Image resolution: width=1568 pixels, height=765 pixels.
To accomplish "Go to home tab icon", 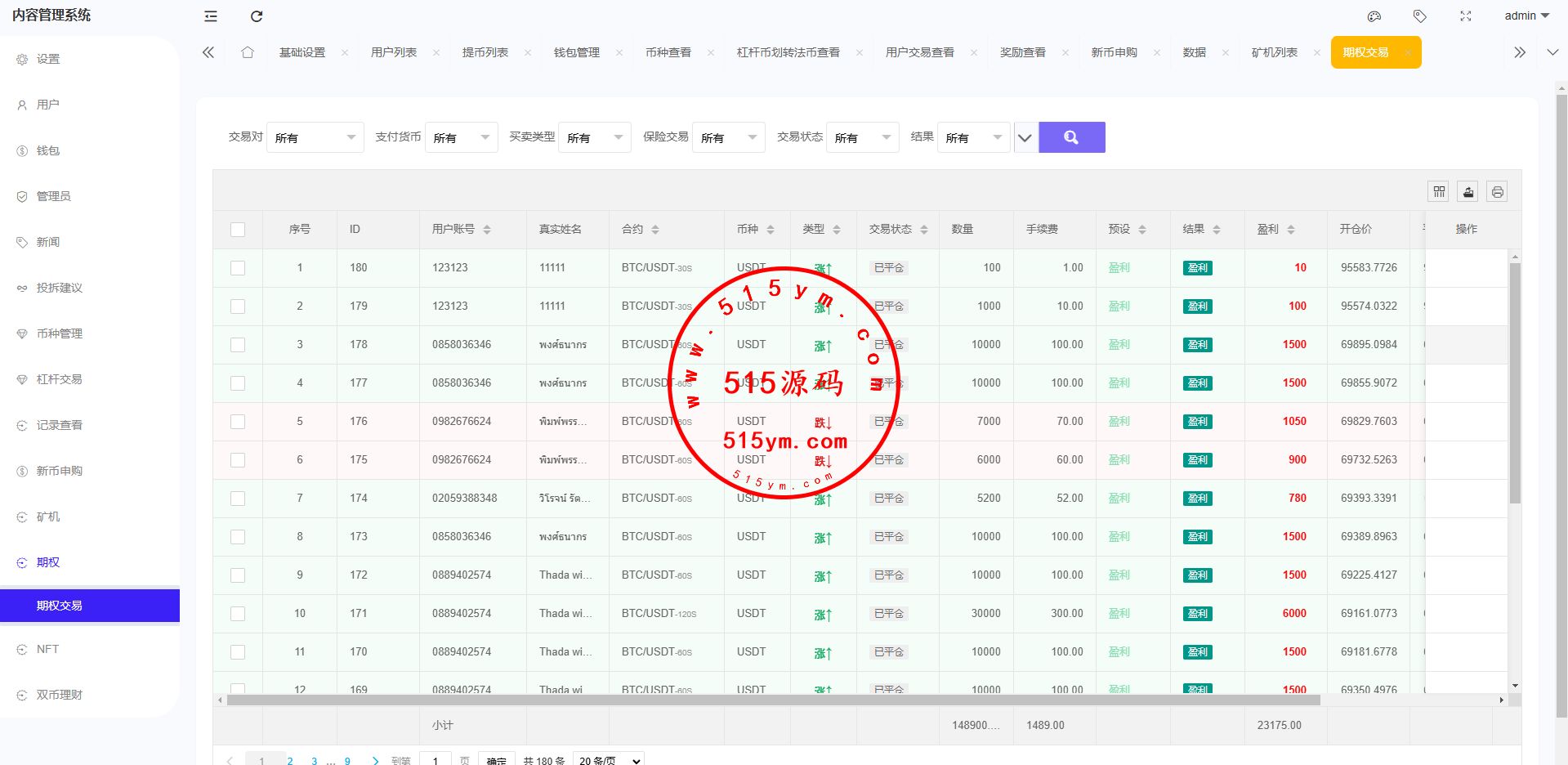I will pos(248,52).
